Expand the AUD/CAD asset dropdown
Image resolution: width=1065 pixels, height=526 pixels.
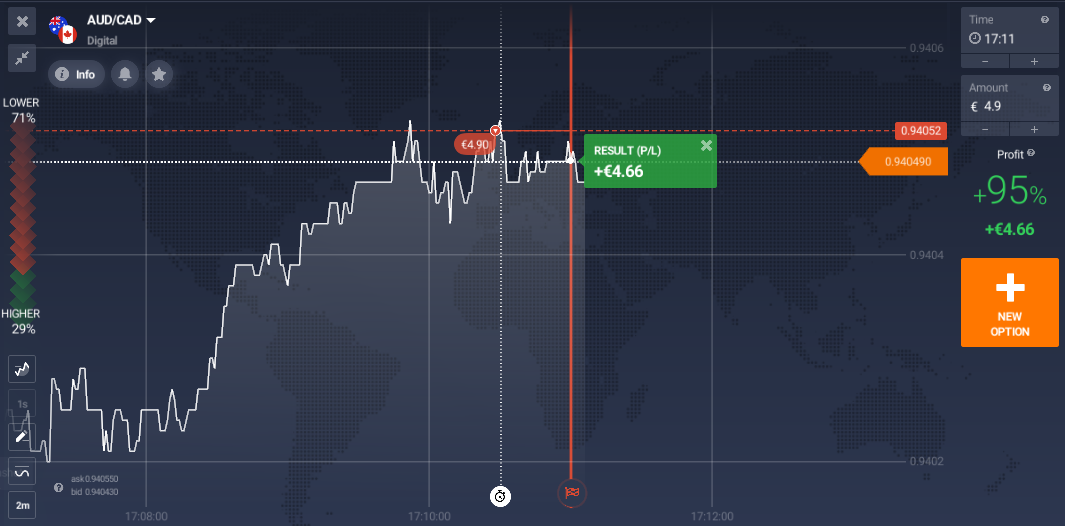coord(151,20)
